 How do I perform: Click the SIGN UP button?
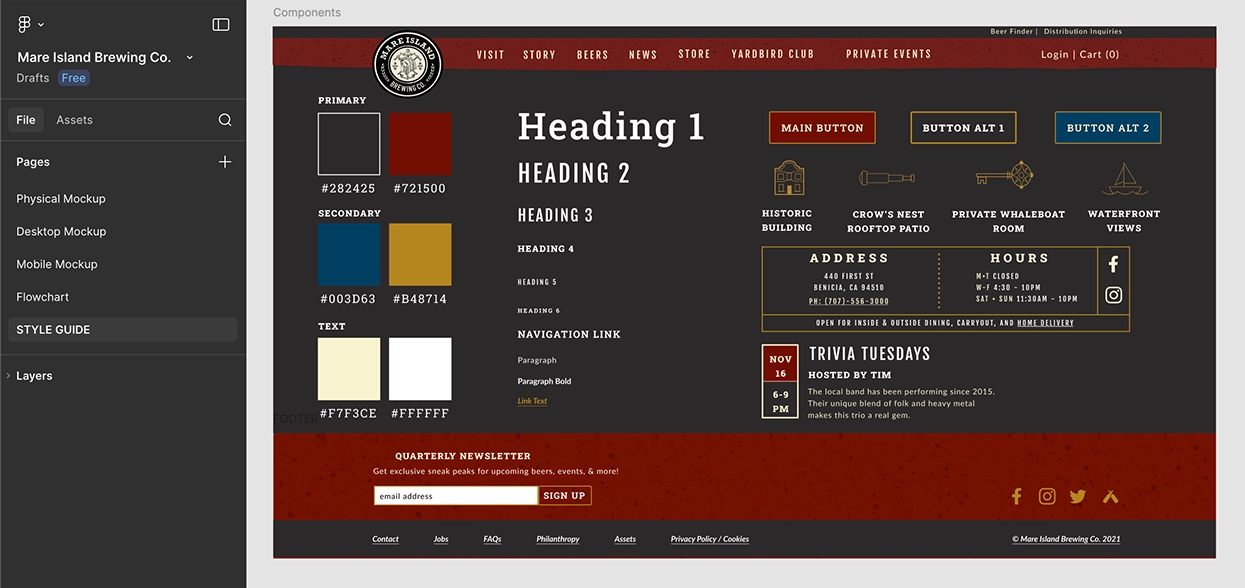pos(565,496)
